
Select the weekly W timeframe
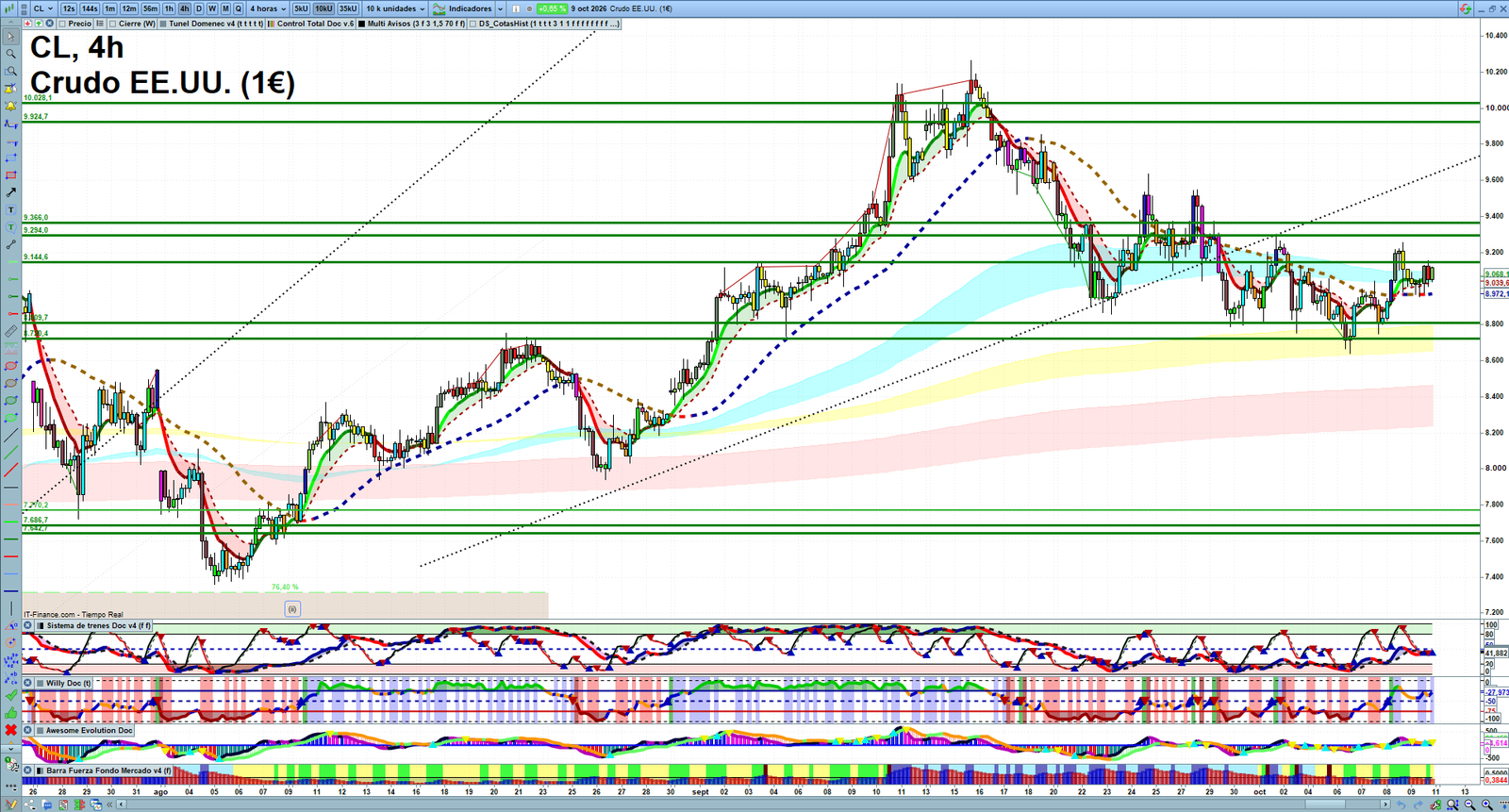click(212, 8)
